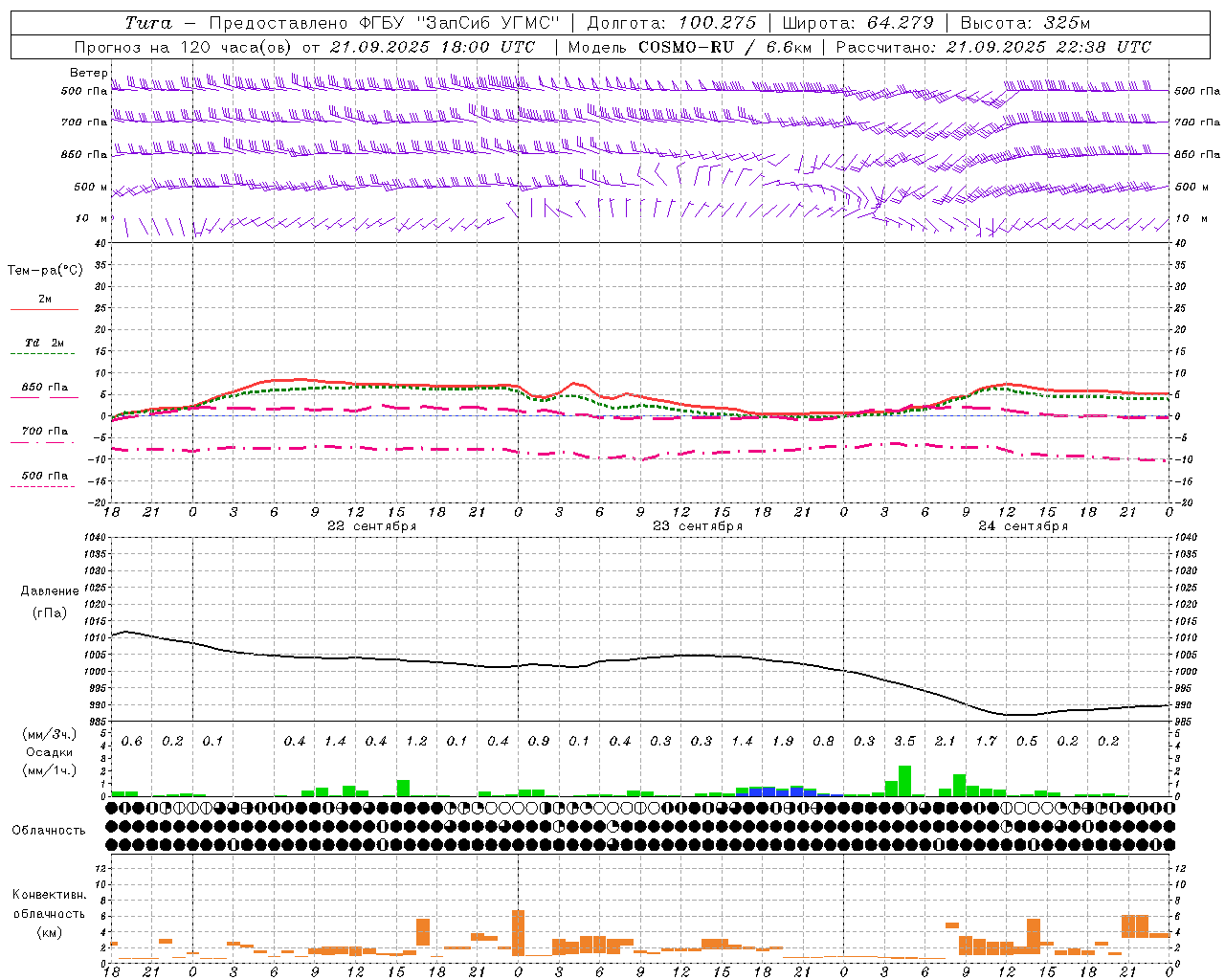Image resolution: width=1225 pixels, height=980 pixels.
Task: Click the "700 гПа" temperature legend entry
Action: coord(45,431)
